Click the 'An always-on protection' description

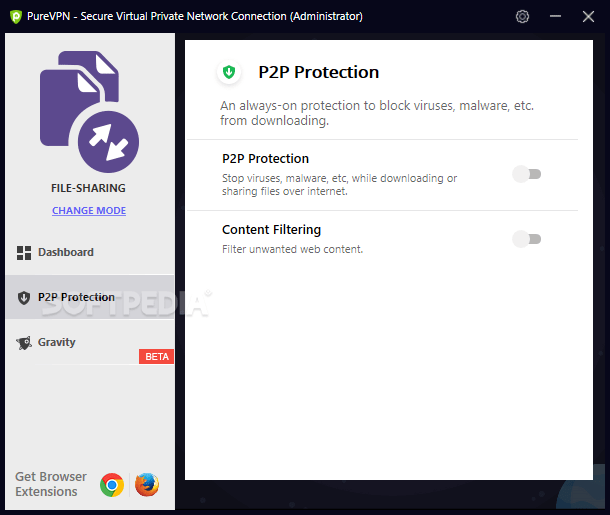[x=377, y=113]
